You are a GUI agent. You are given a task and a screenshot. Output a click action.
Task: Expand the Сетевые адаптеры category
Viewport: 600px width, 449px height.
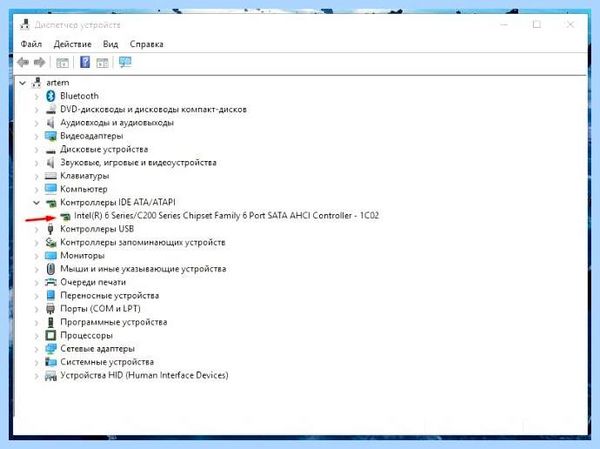tap(37, 349)
